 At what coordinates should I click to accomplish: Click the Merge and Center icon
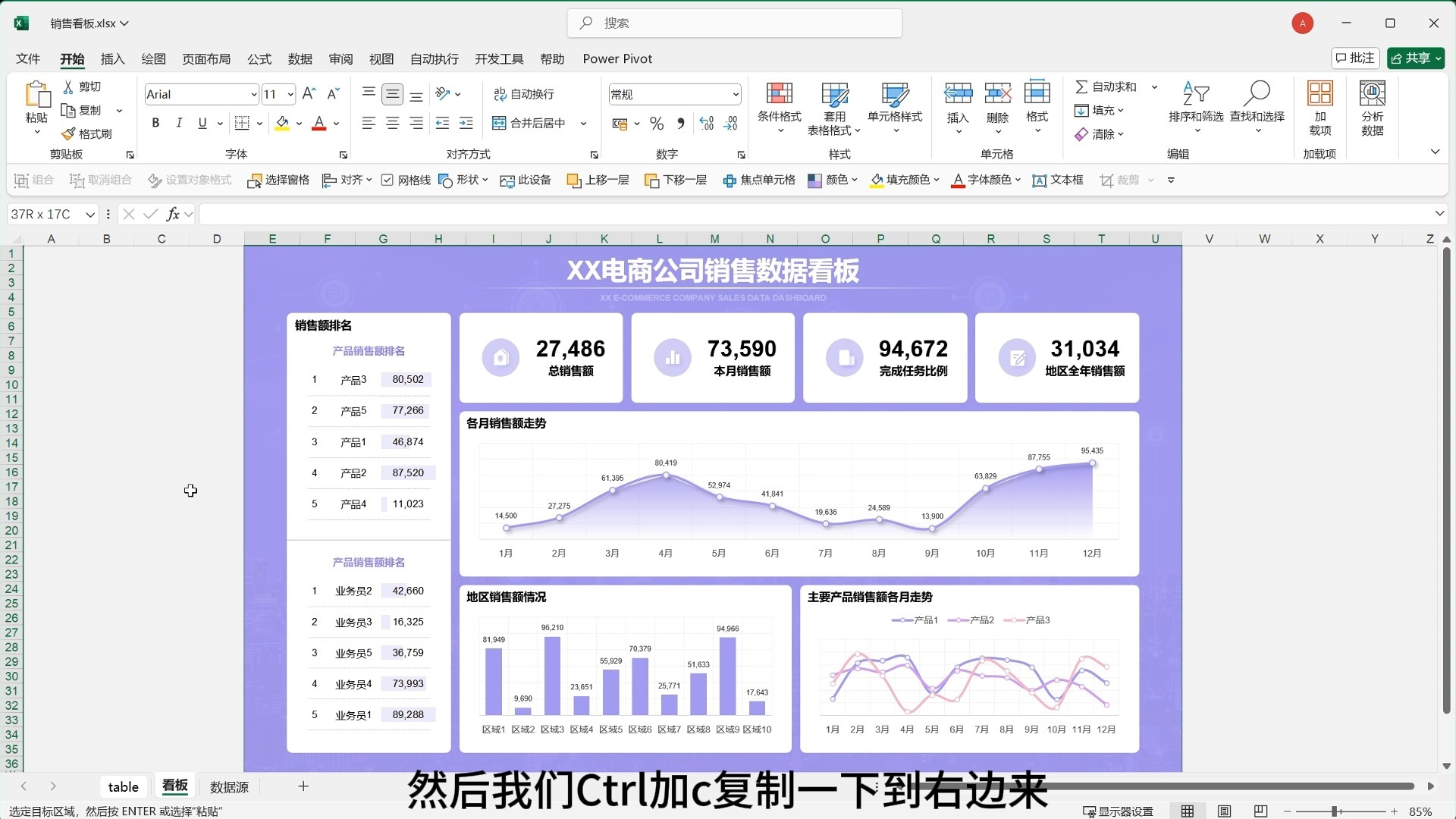click(499, 124)
